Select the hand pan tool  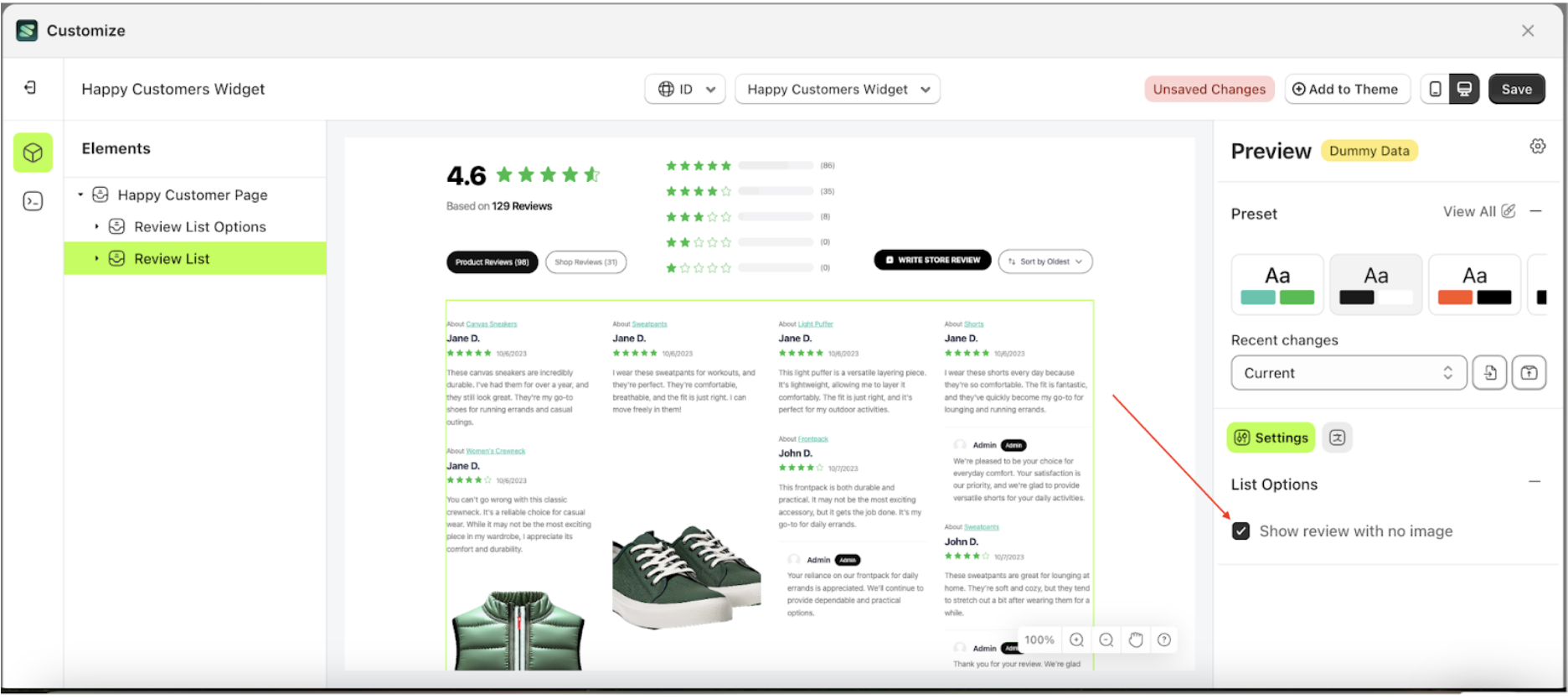pos(1135,640)
